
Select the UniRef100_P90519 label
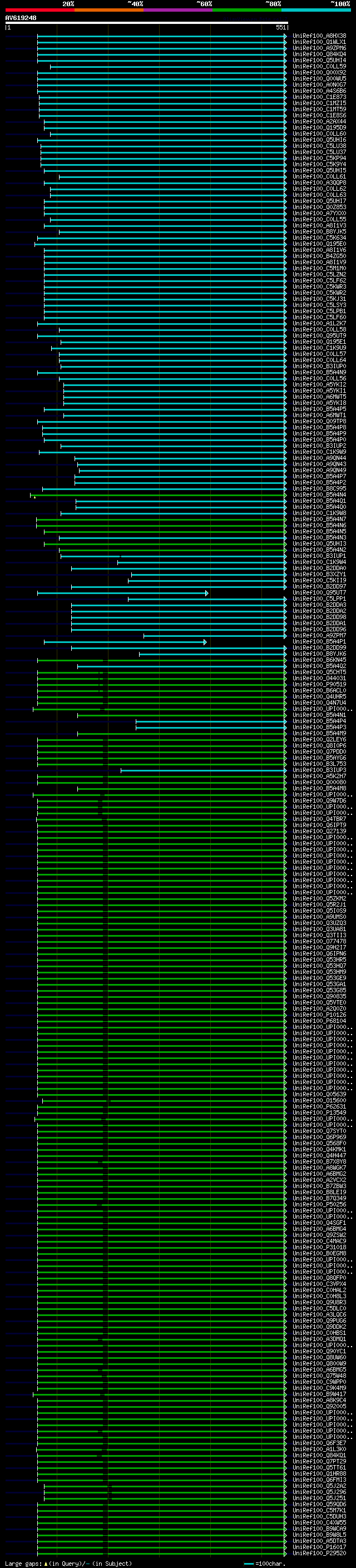(x=319, y=685)
